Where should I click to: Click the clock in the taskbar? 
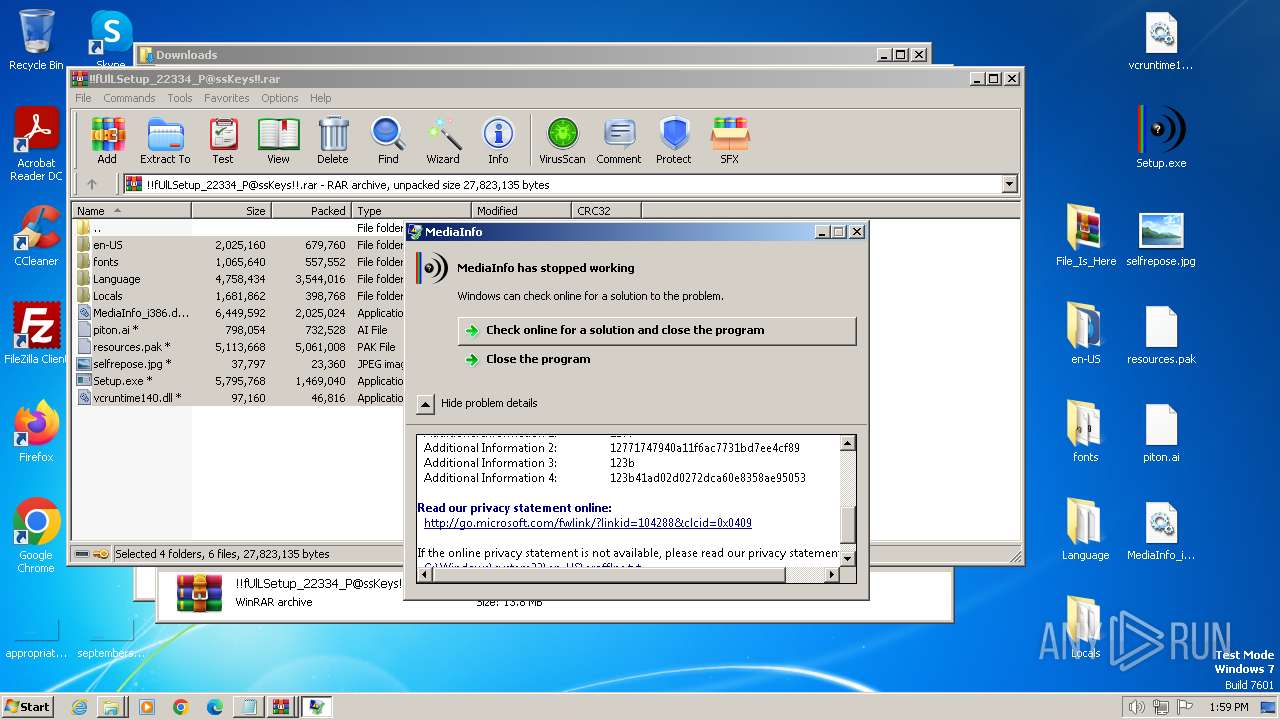1228,707
